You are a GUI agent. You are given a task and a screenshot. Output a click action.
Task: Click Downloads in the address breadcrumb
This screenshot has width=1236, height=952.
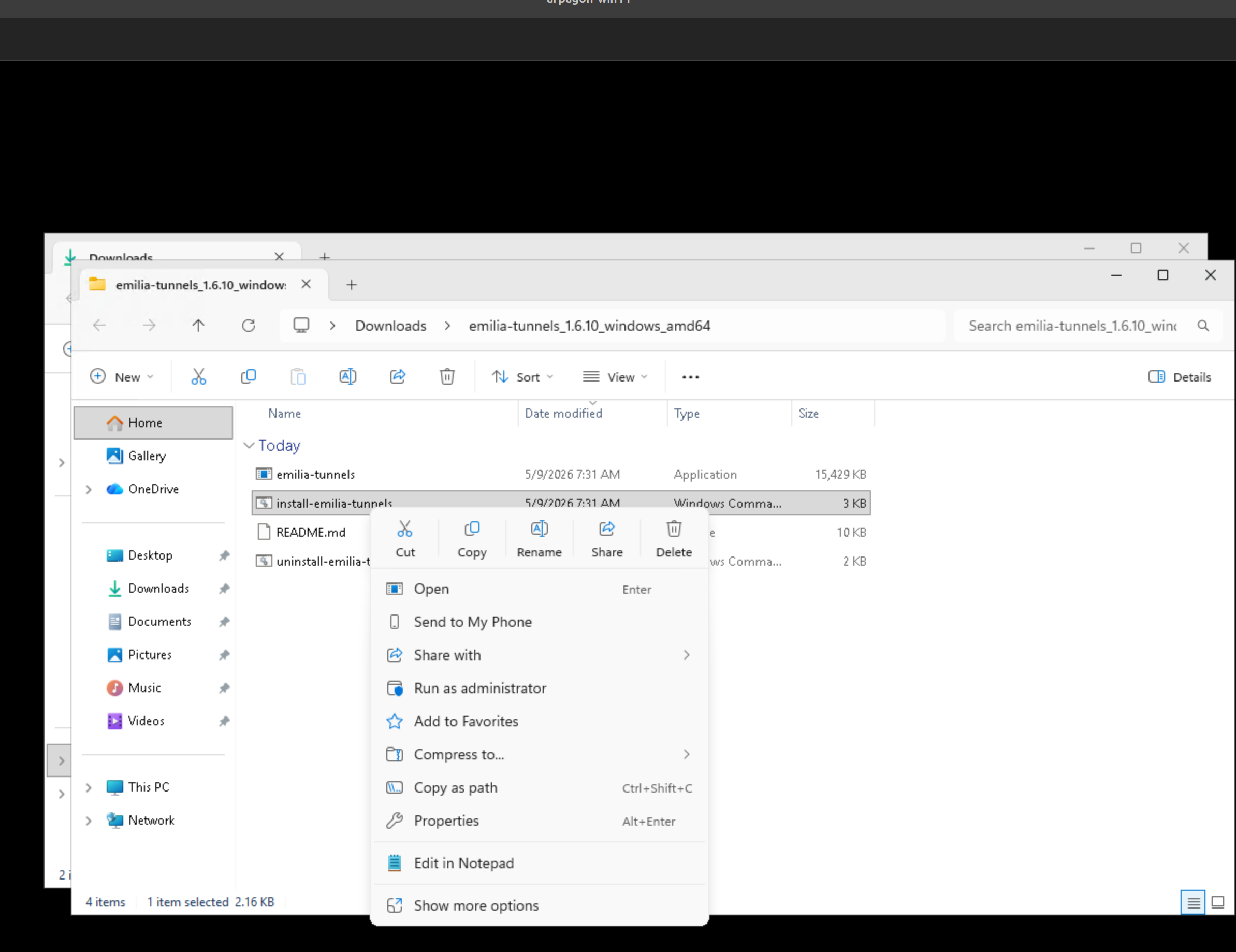(x=390, y=326)
